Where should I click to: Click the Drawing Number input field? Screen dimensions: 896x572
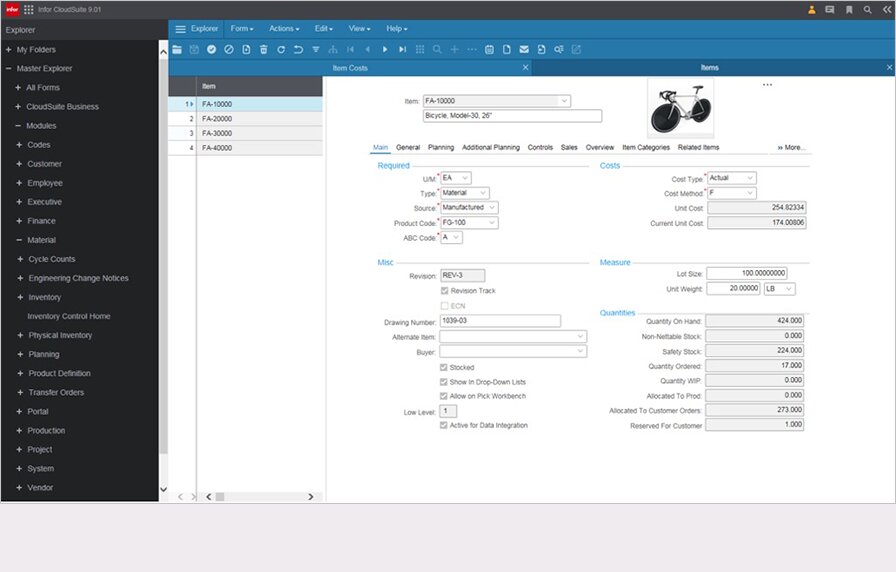(499, 321)
